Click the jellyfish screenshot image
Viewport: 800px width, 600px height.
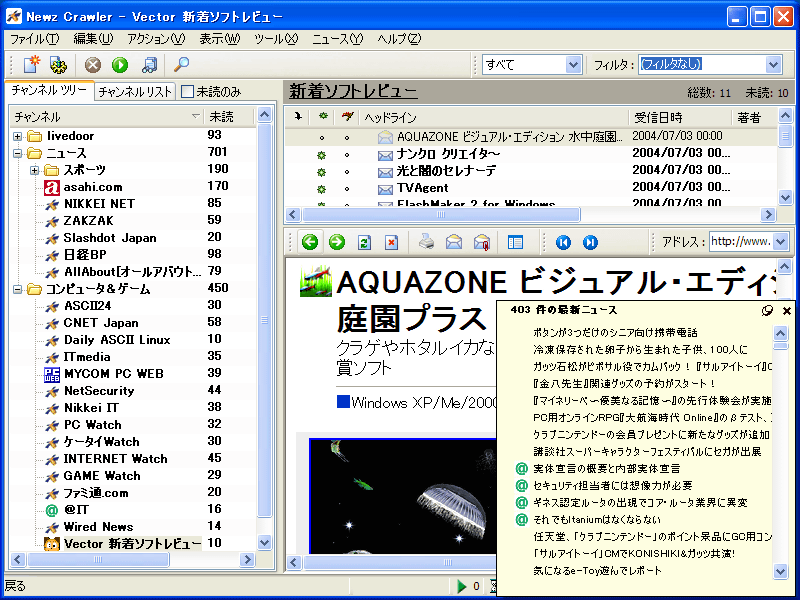403,495
